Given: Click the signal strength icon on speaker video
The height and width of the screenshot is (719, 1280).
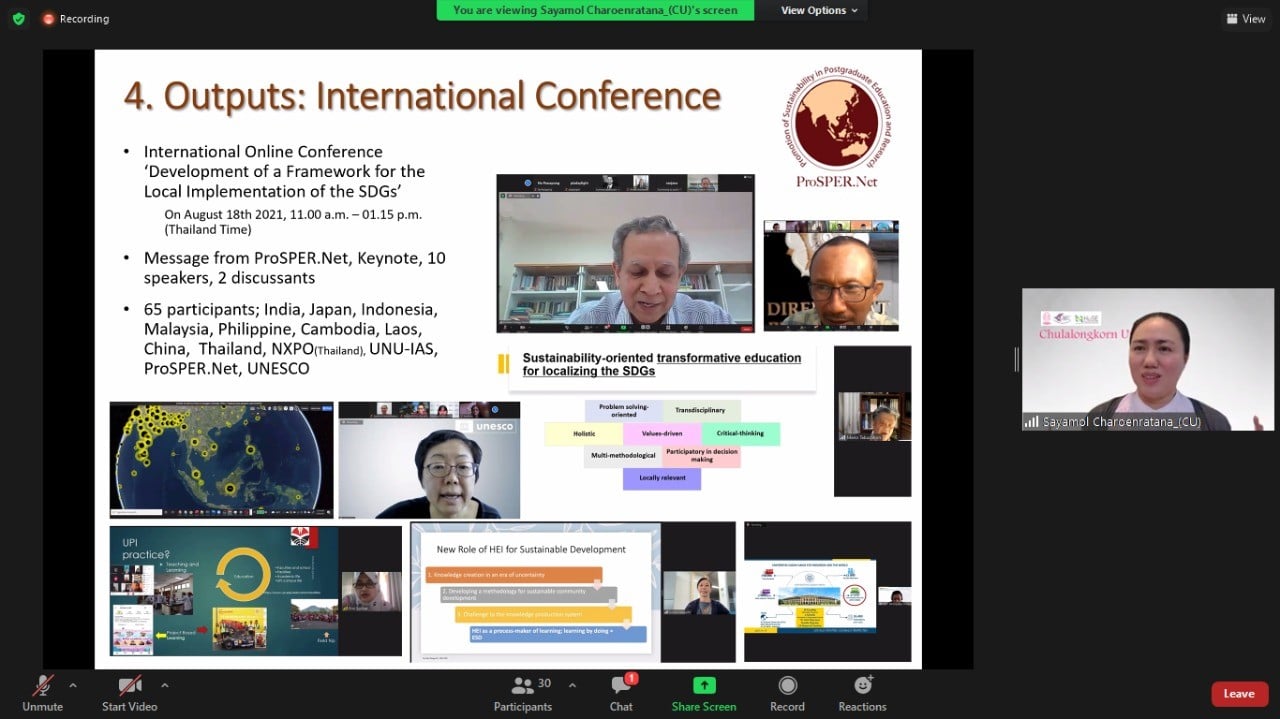Looking at the screenshot, I should click(1031, 422).
